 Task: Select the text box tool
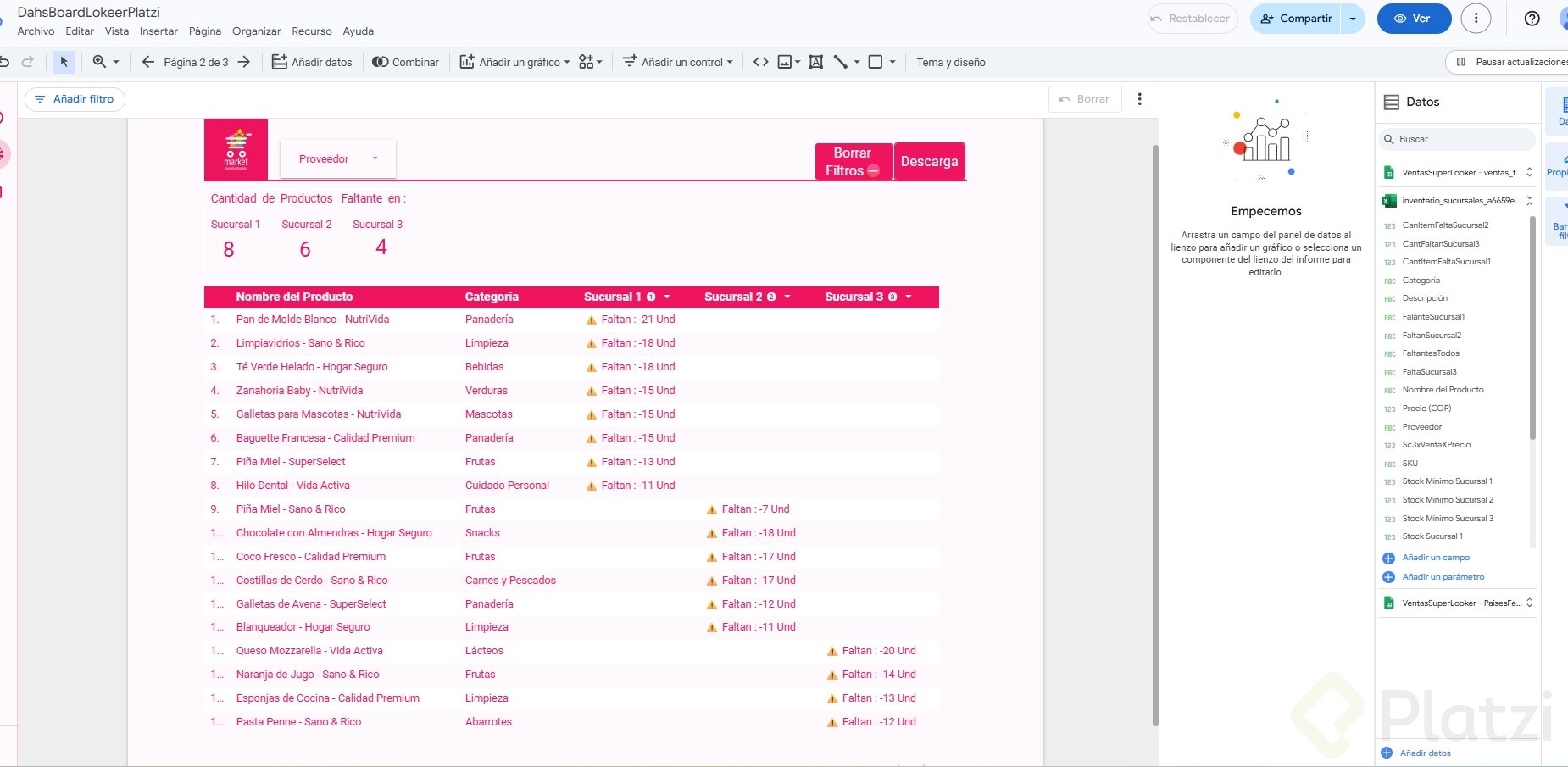816,62
